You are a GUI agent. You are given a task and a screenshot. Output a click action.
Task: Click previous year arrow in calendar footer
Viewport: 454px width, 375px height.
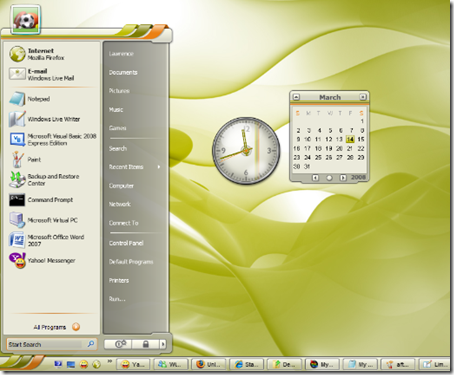coord(315,178)
